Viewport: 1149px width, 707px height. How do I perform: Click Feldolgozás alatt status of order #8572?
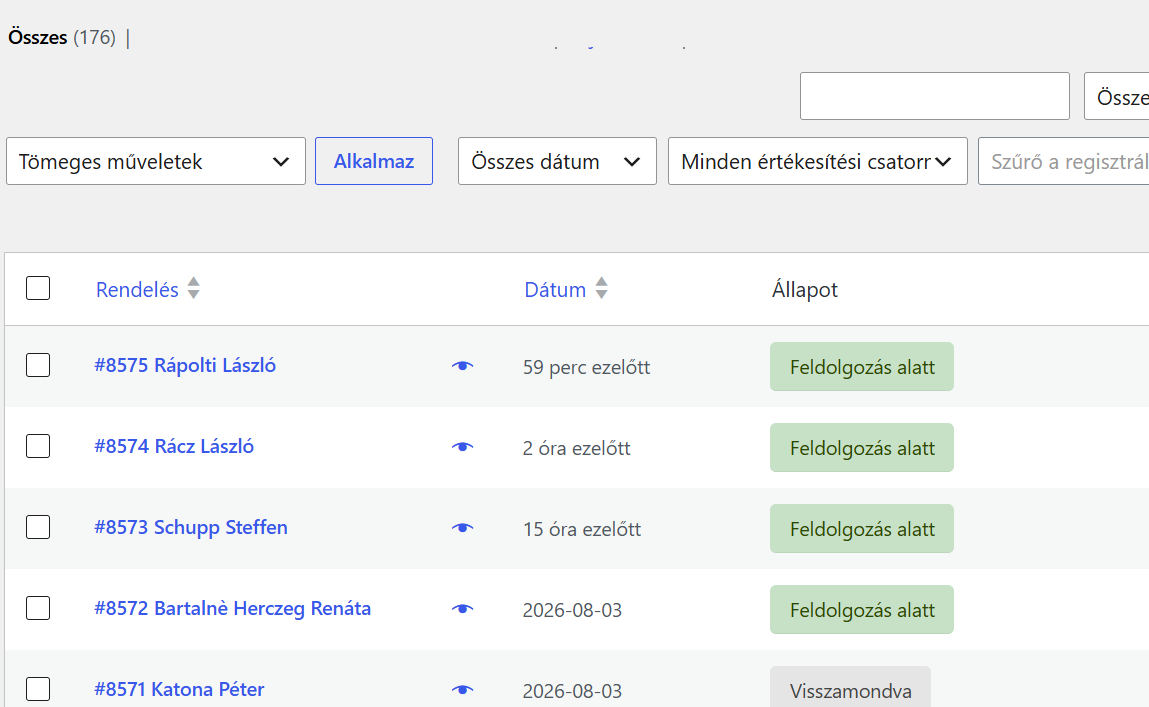pyautogui.click(x=862, y=610)
